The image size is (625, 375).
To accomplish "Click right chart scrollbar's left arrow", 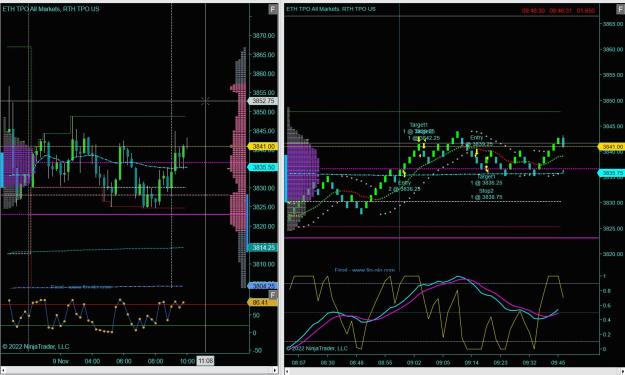I will (x=287, y=371).
